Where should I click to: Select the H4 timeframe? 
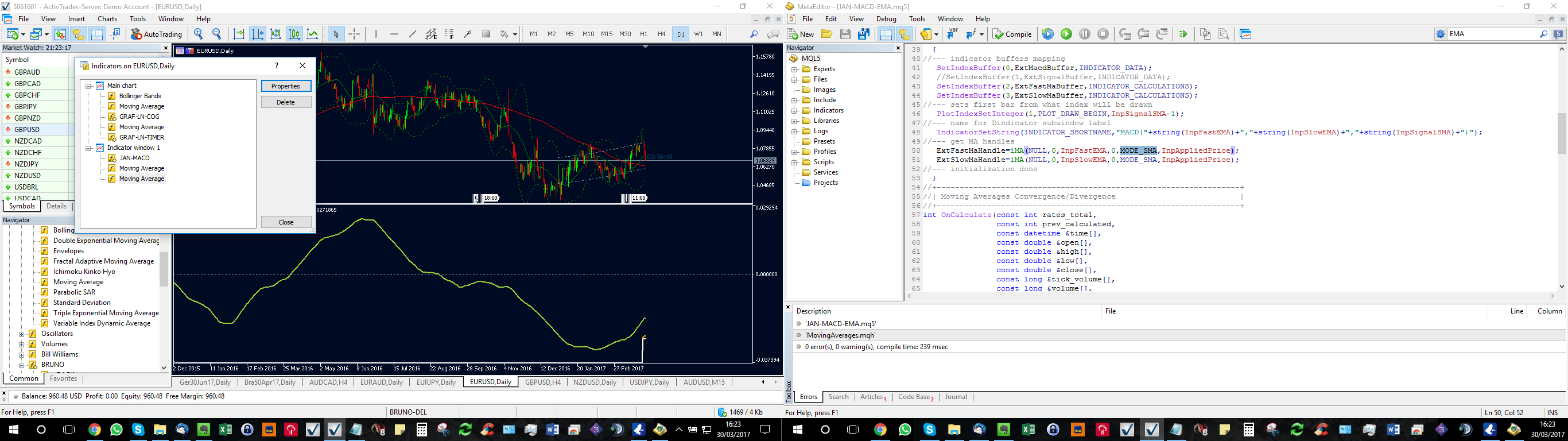[662, 34]
